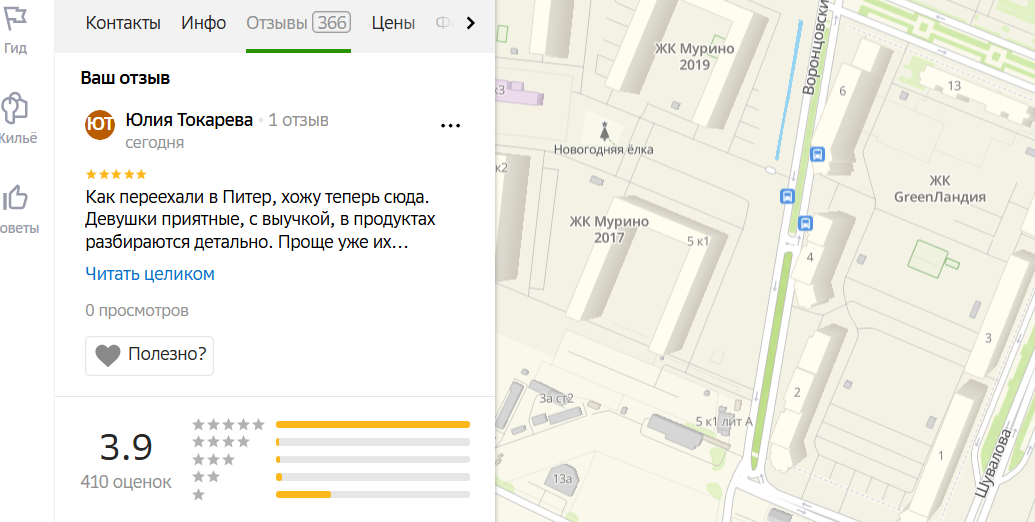Expand review with Читать целиком
The height and width of the screenshot is (522, 1035).
coord(150,274)
